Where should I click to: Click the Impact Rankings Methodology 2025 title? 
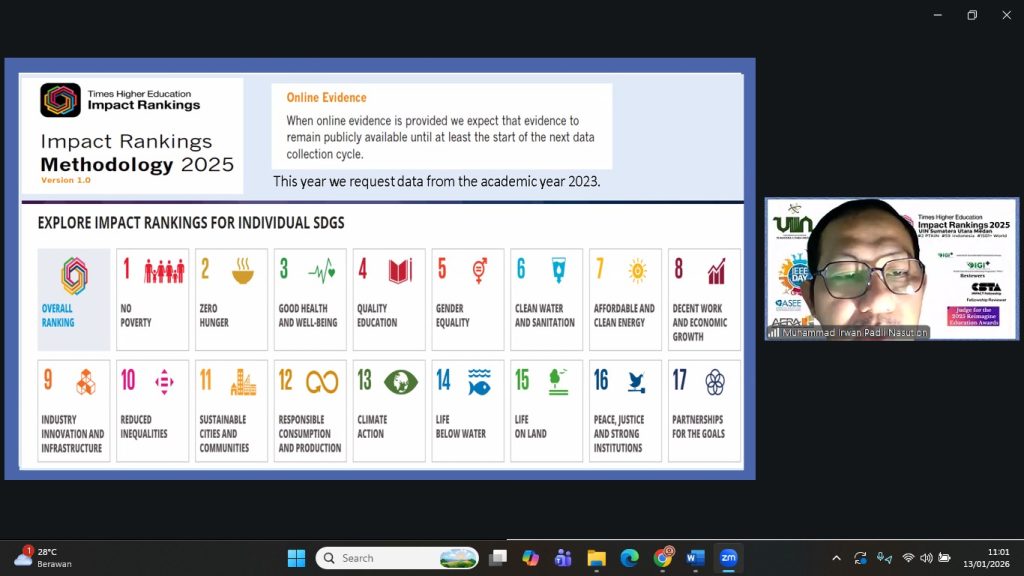tap(137, 153)
